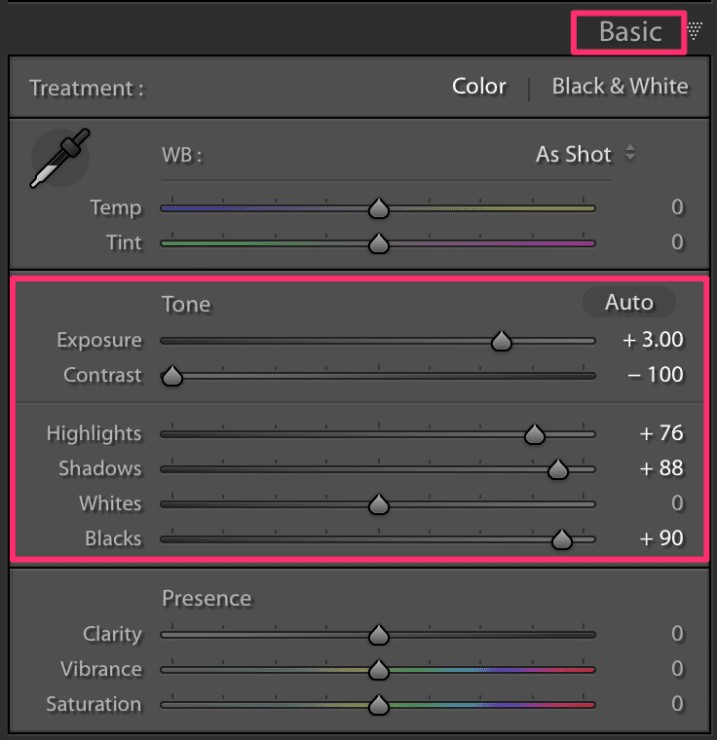Open the WB As Shot dropdown
The height and width of the screenshot is (740, 717).
pos(586,154)
